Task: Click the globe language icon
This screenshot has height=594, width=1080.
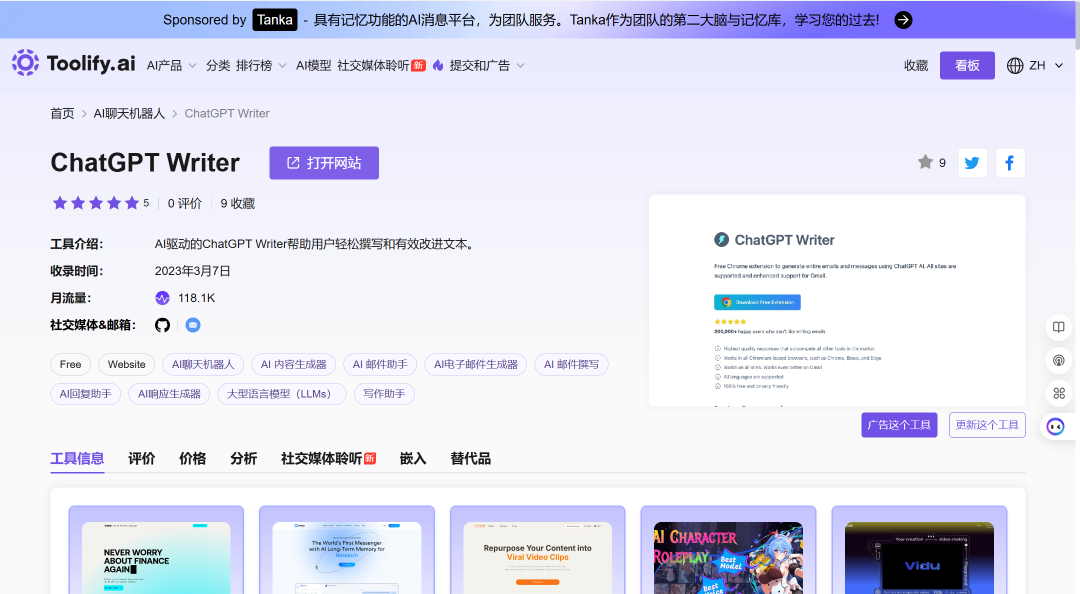Action: tap(1015, 65)
